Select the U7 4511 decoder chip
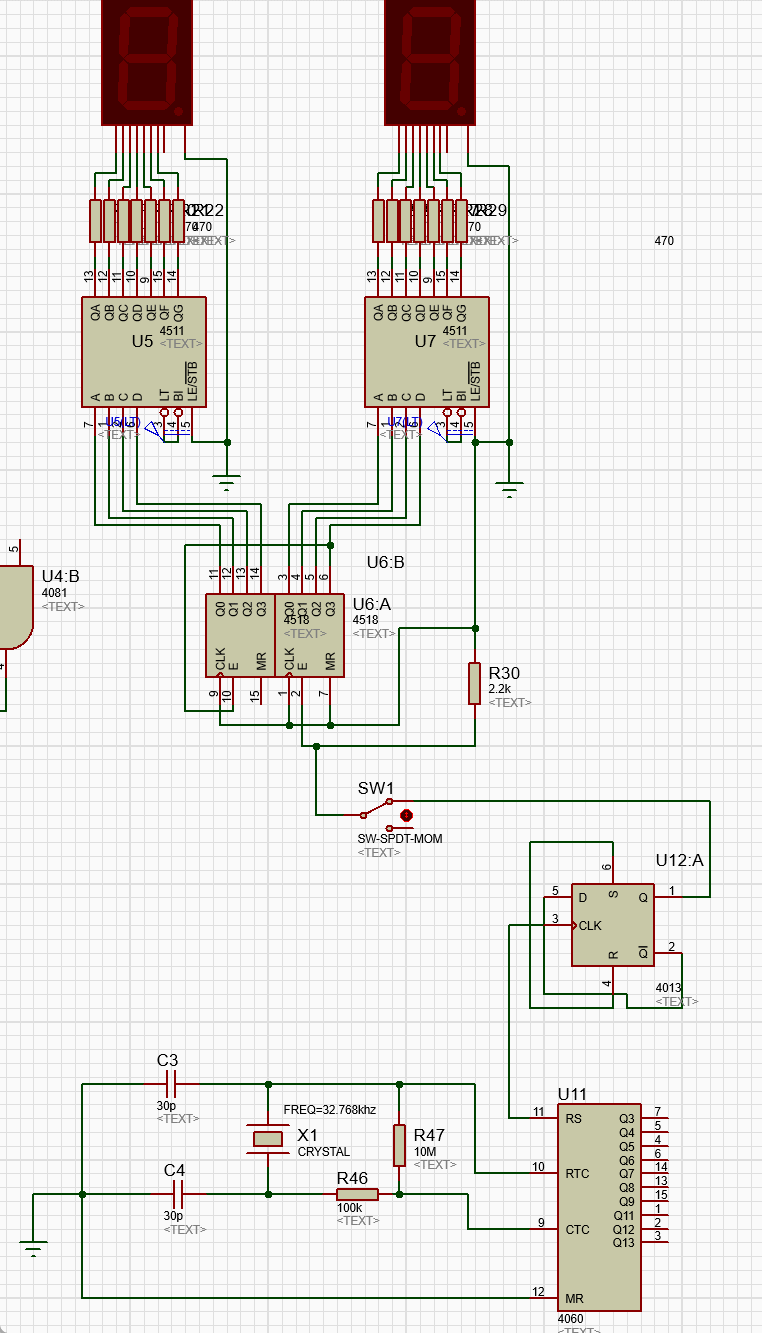This screenshot has width=762, height=1333. pyautogui.click(x=426, y=351)
